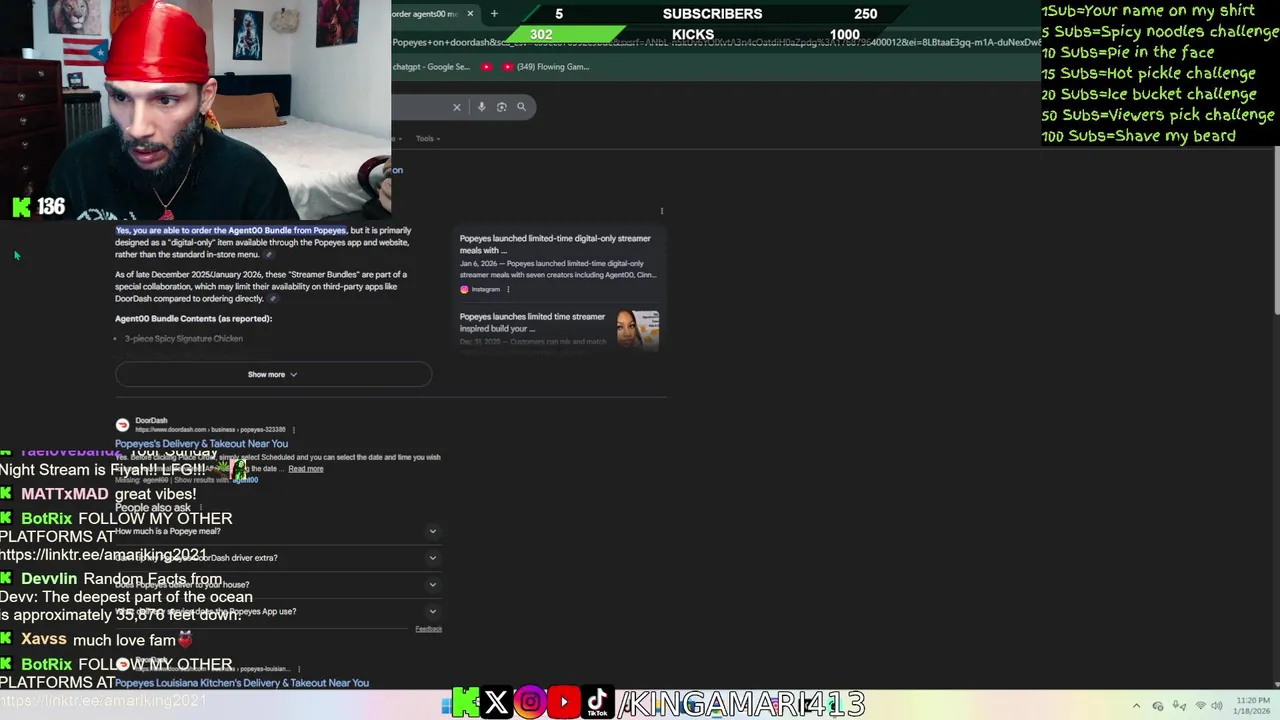Open Google Lens image search icon
The image size is (1280, 720).
502,107
